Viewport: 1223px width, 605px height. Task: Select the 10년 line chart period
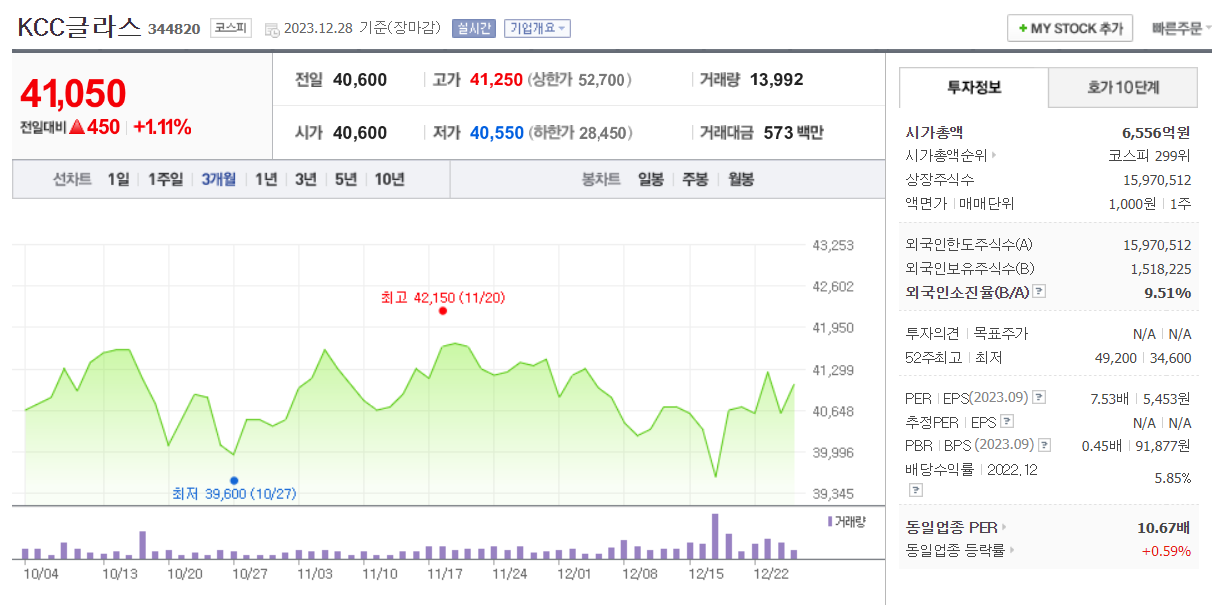click(x=389, y=179)
